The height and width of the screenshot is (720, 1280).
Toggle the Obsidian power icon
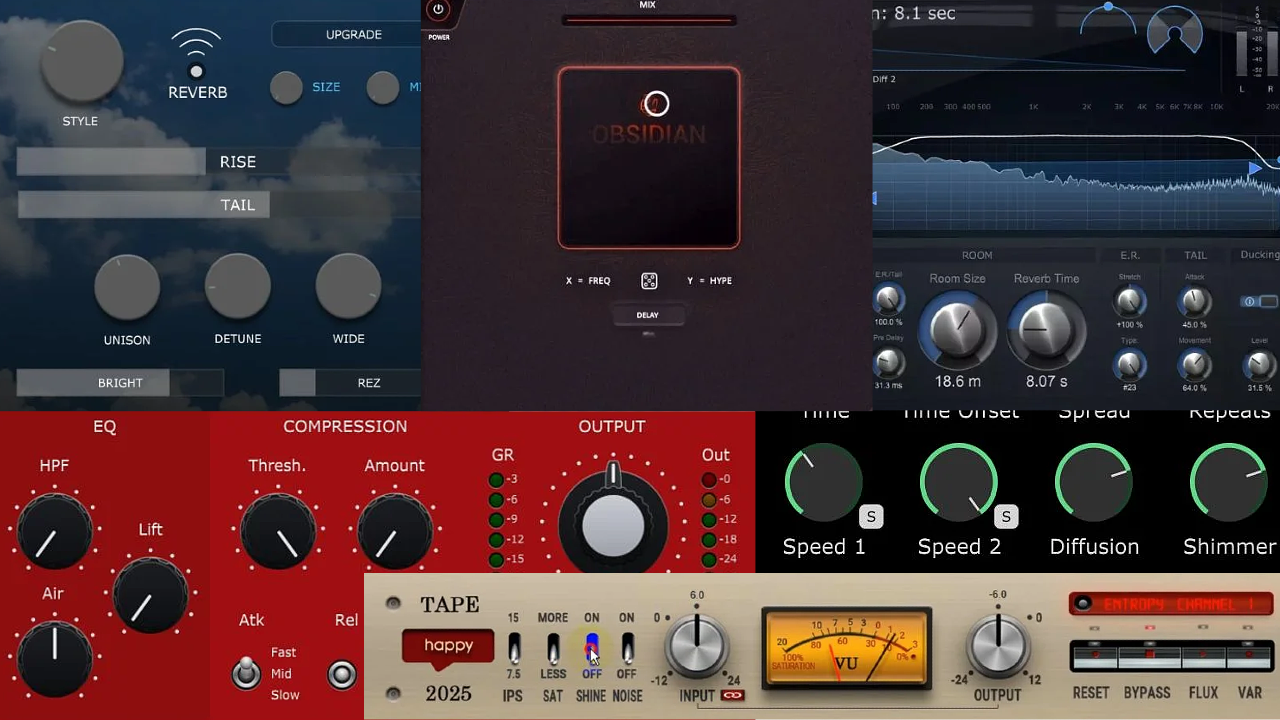point(438,7)
